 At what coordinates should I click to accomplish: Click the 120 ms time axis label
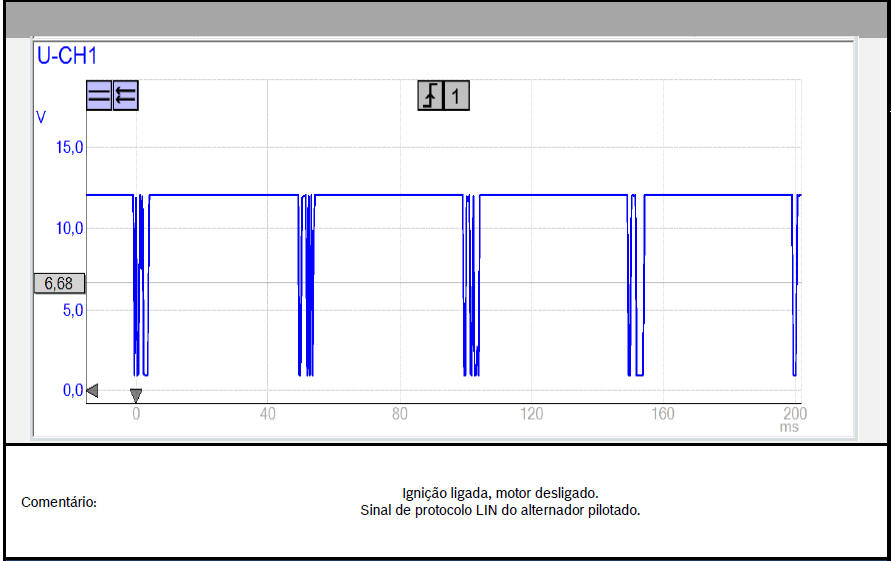(531, 413)
